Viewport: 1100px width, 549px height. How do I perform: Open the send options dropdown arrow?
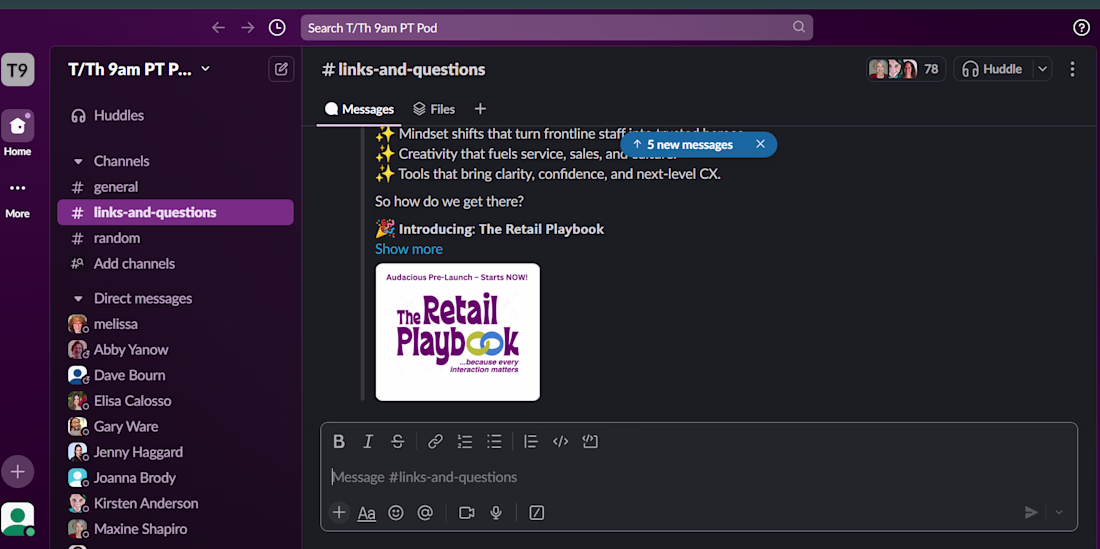tap(1059, 513)
